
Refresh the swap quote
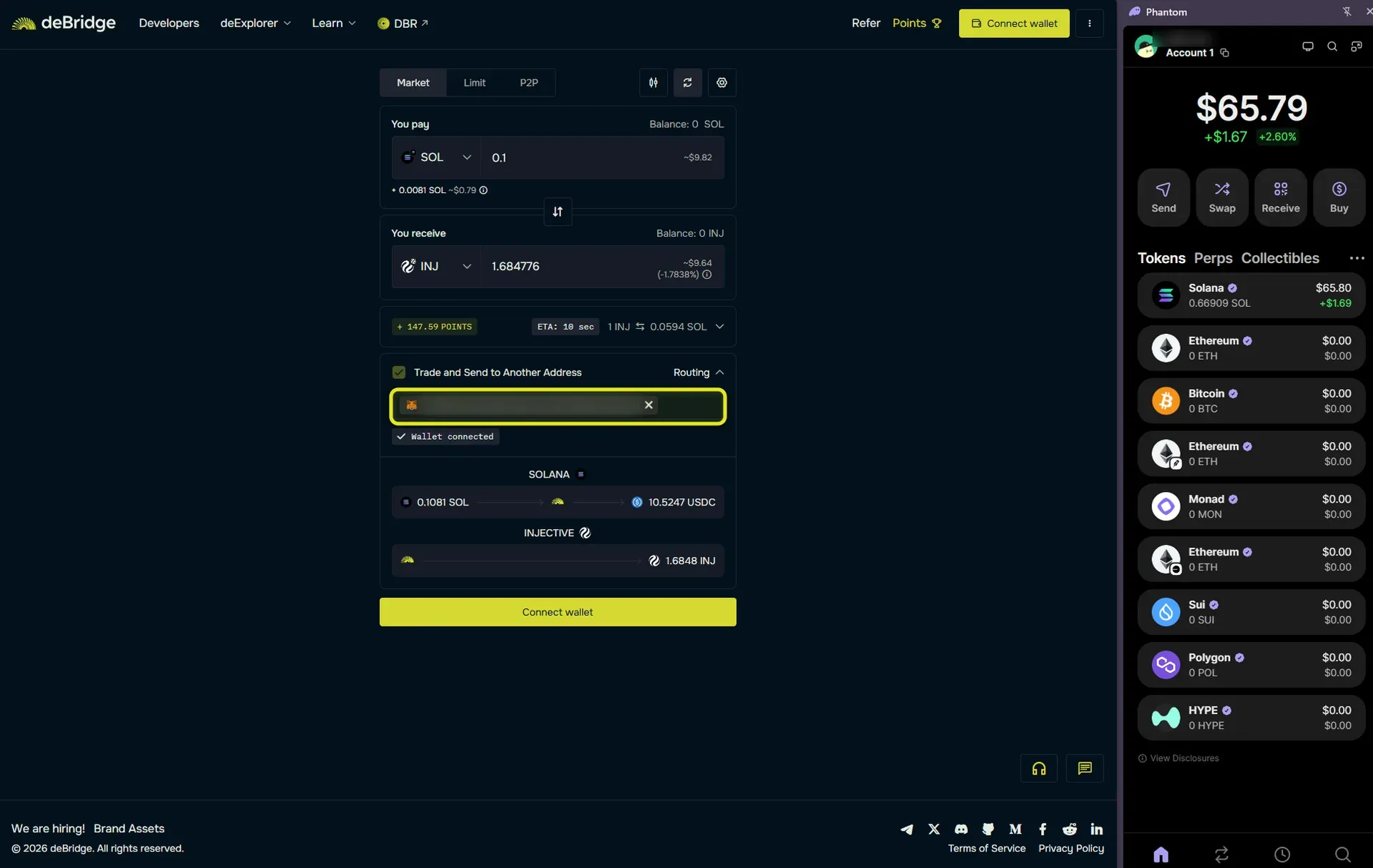pyautogui.click(x=687, y=83)
